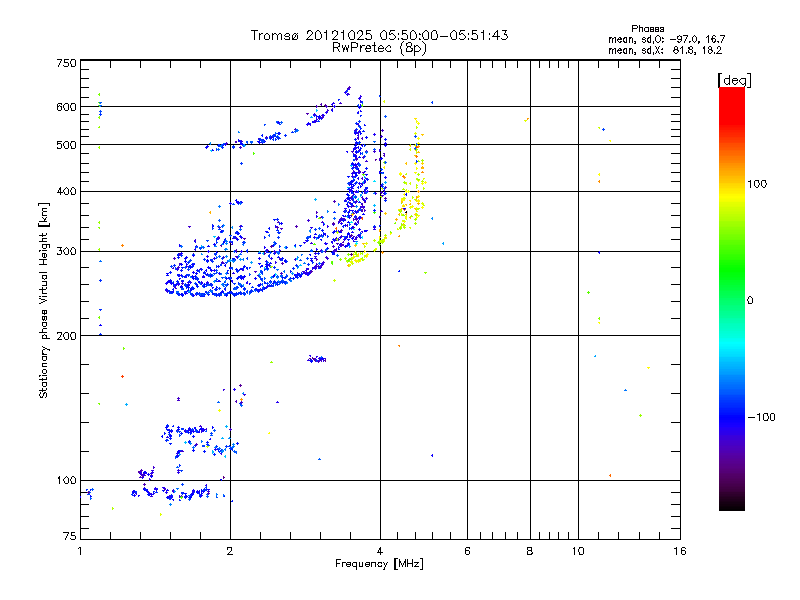Click the y-axis tick label '500'
The height and width of the screenshot is (600, 800).
(66, 145)
